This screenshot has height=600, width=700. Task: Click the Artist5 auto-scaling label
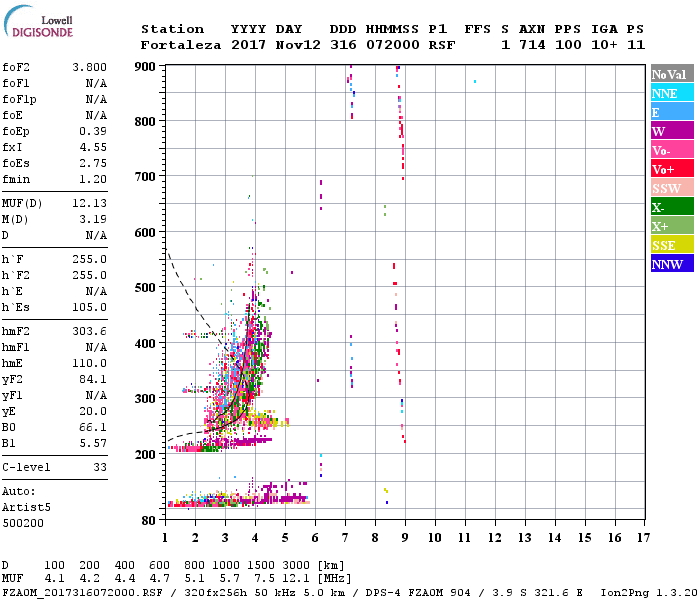[26, 508]
